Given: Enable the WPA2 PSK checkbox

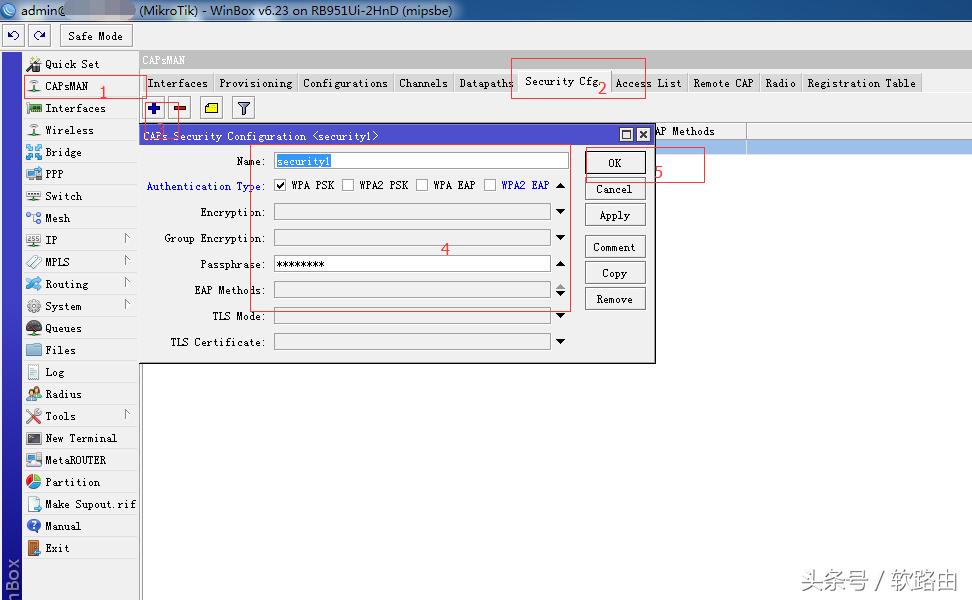Looking at the screenshot, I should pyautogui.click(x=348, y=185).
